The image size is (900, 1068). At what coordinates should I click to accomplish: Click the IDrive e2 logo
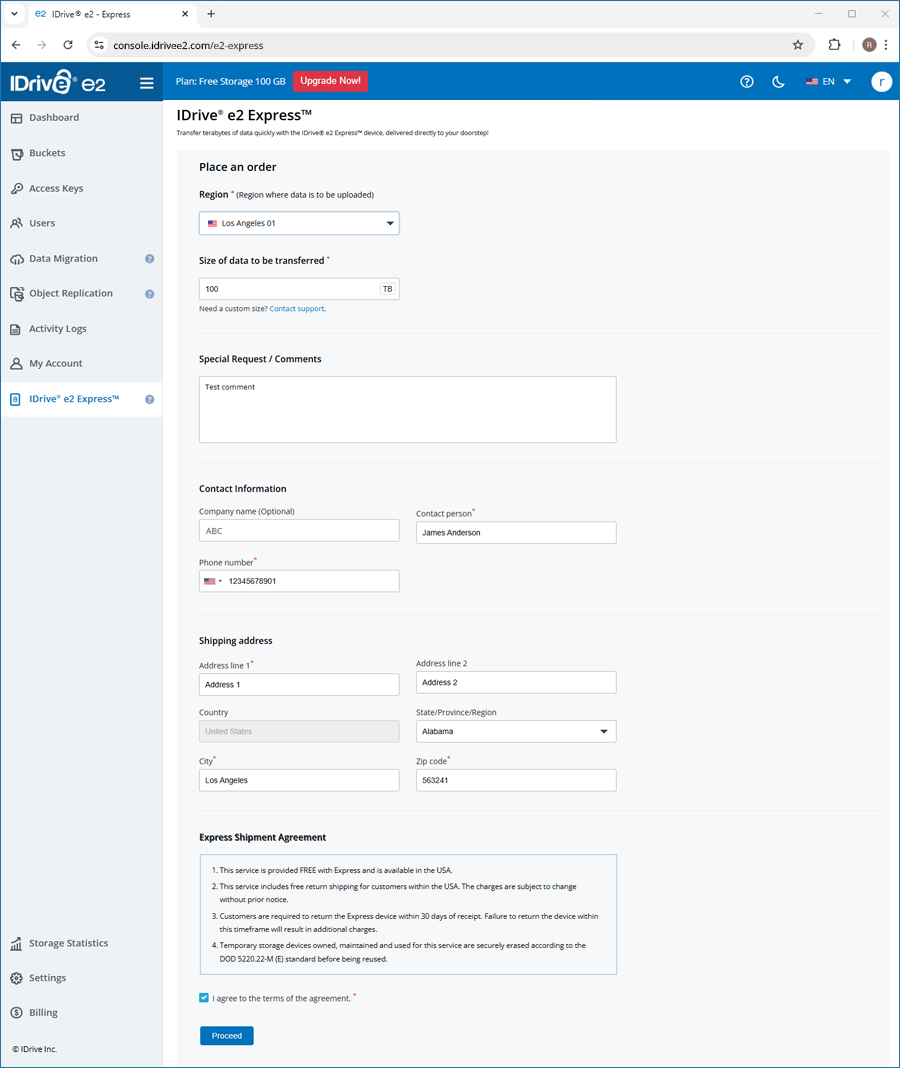click(58, 82)
